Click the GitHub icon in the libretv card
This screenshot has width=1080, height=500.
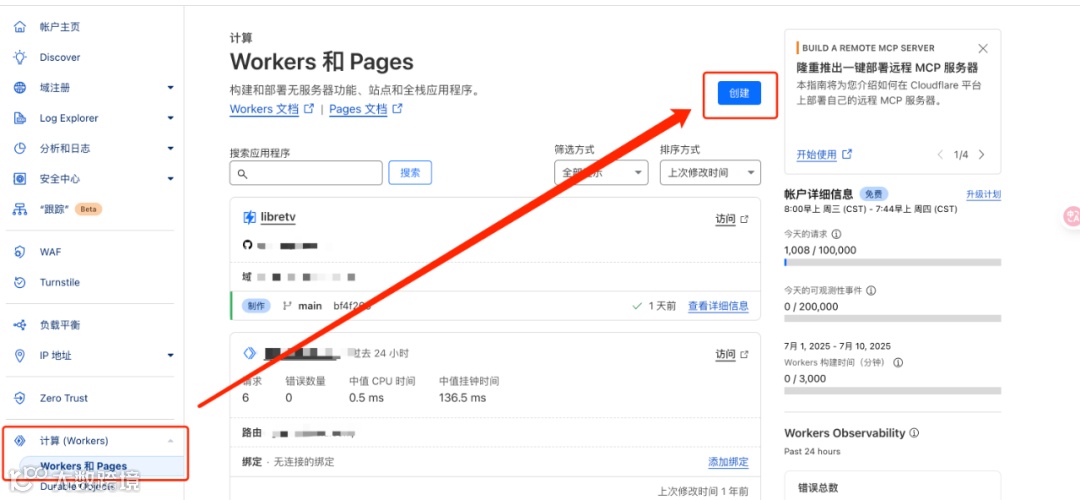[x=248, y=245]
